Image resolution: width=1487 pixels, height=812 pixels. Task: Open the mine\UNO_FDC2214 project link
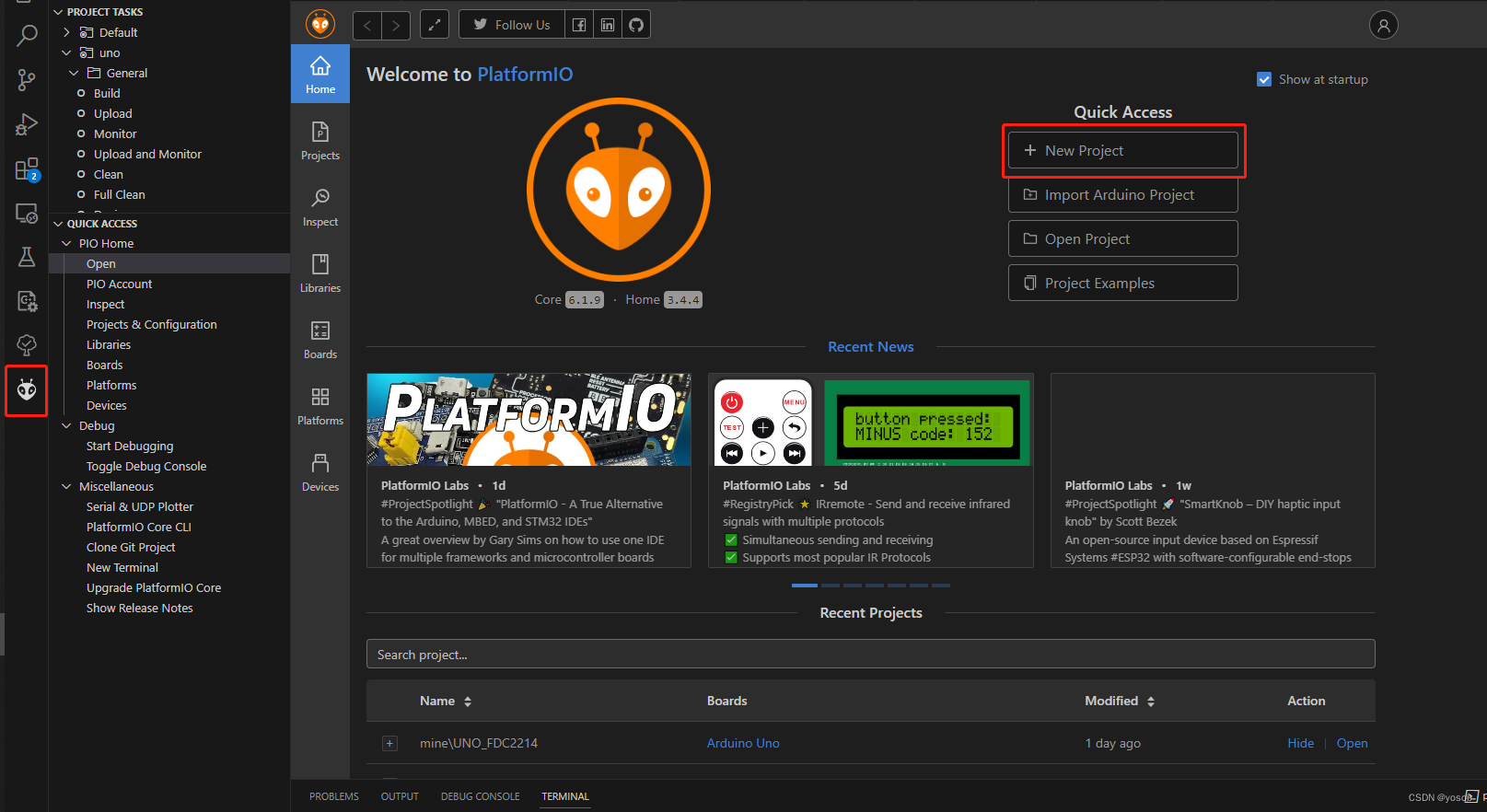[x=1352, y=743]
